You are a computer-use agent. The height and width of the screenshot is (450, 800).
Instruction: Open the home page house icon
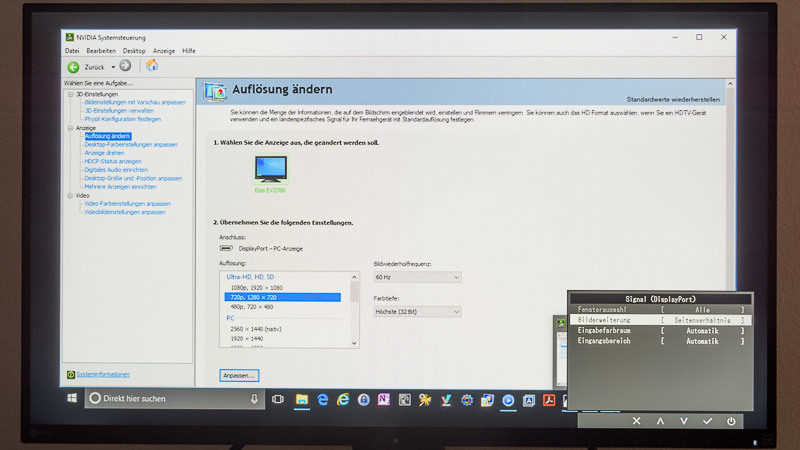(152, 65)
